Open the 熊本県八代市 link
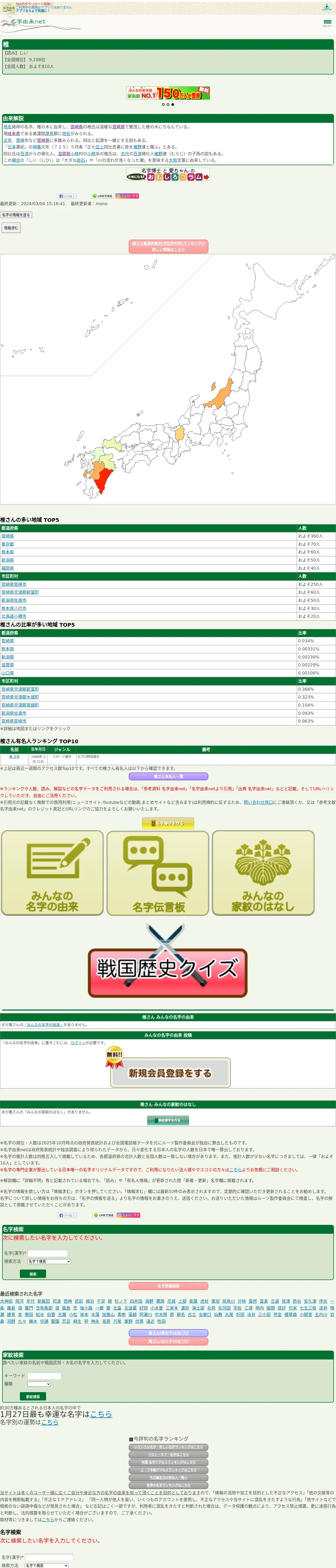Screen dimensions: 336x1568 [14, 608]
